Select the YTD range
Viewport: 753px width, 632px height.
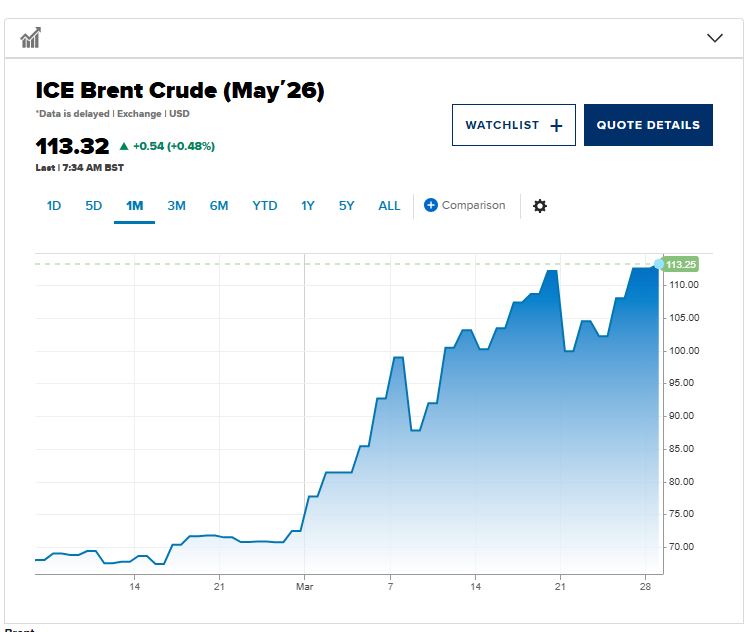point(265,206)
